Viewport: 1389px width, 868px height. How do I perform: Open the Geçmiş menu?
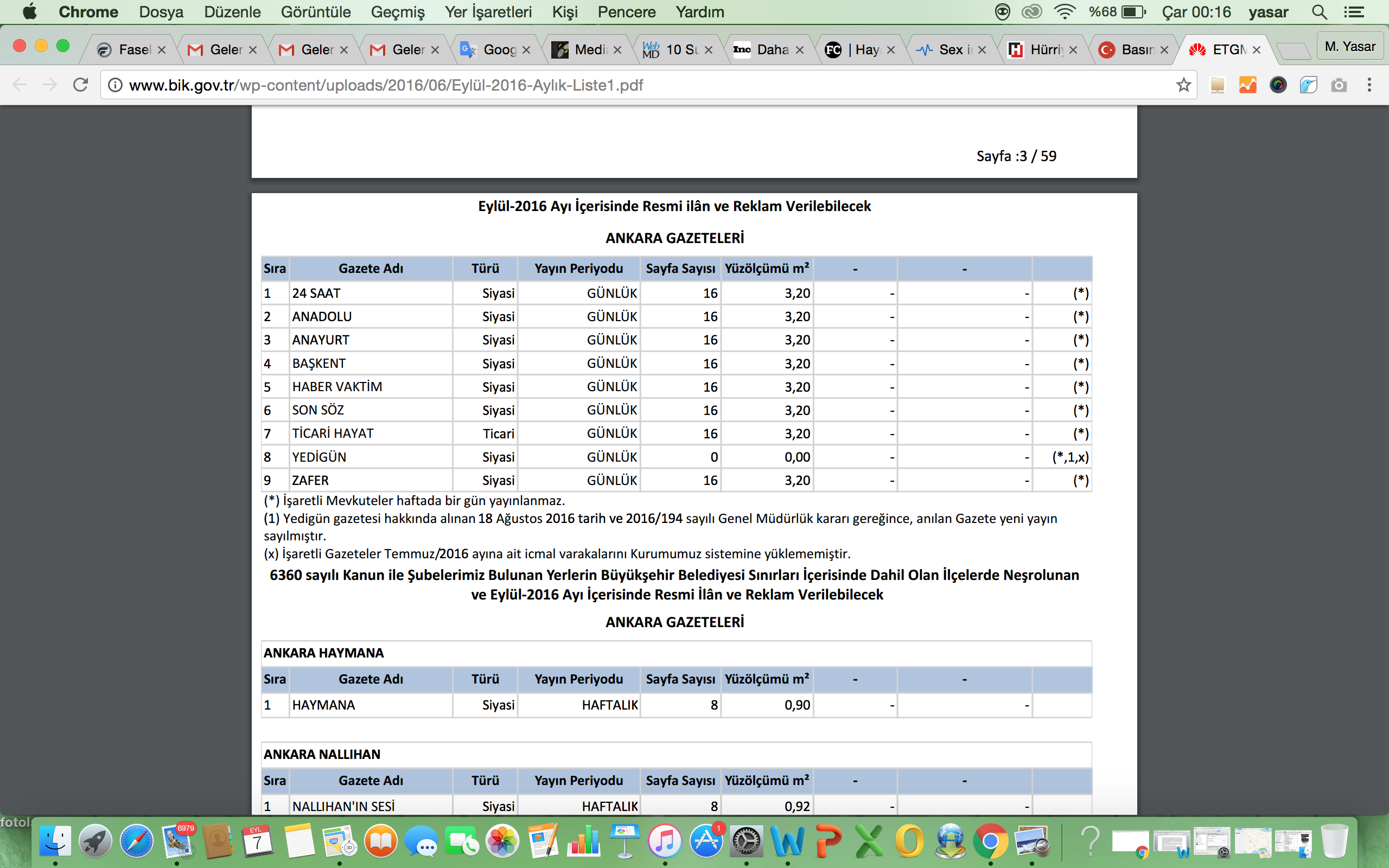click(x=397, y=12)
